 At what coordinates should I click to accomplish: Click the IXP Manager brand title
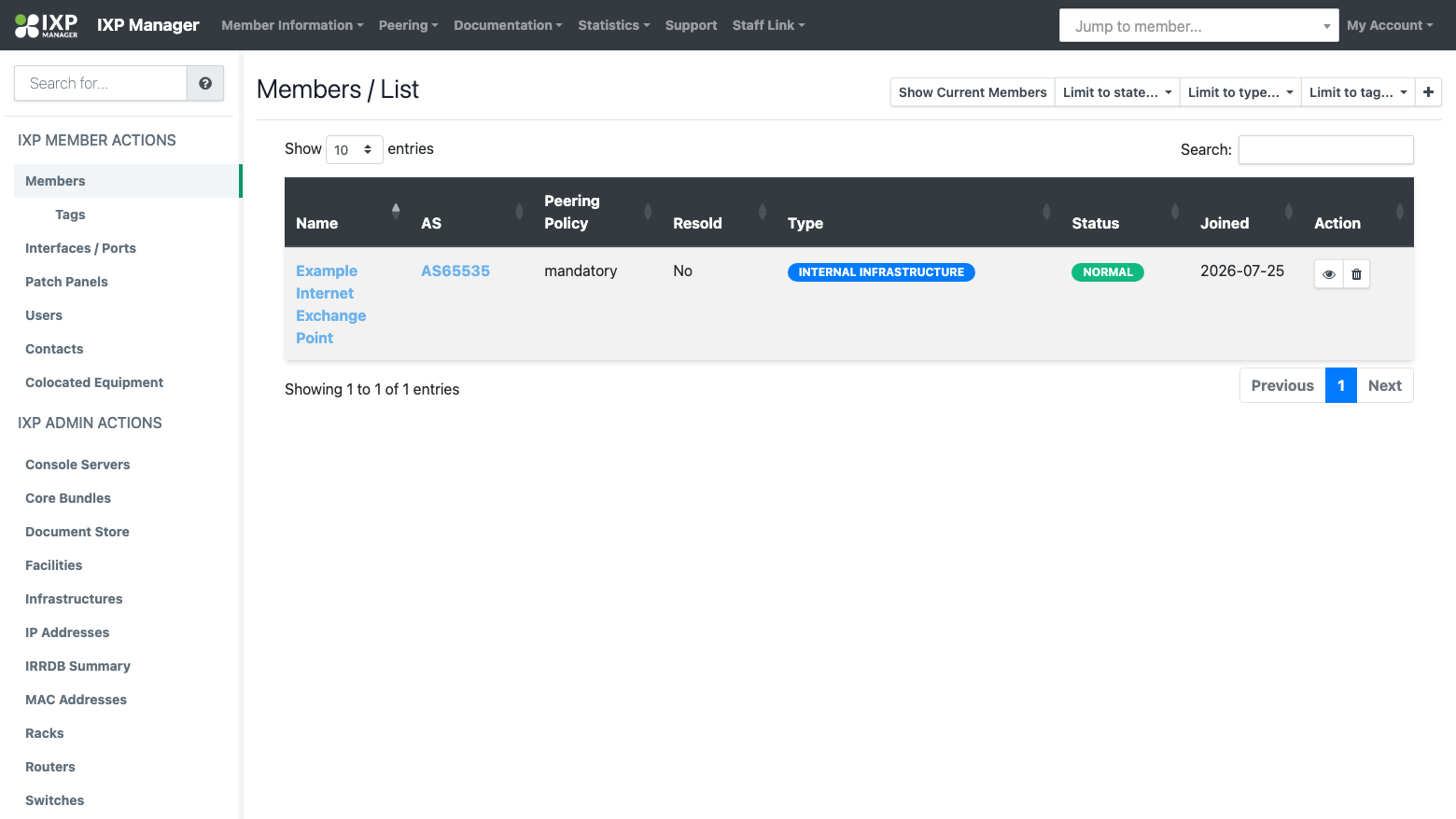[x=148, y=25]
